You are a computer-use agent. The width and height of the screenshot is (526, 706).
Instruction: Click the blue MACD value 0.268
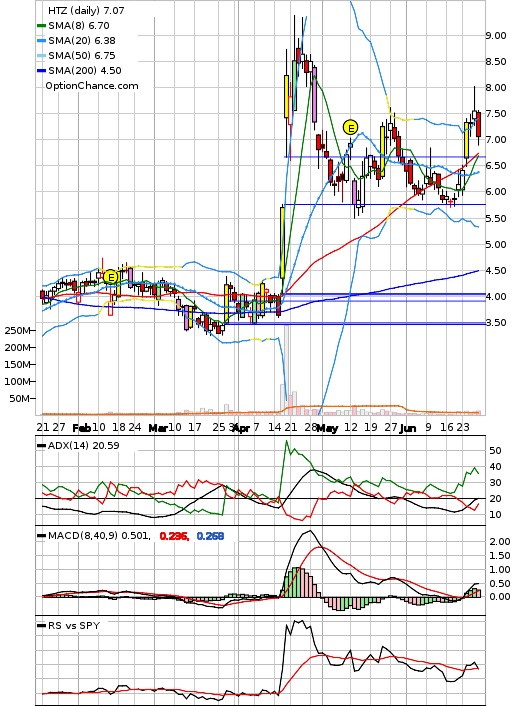(x=210, y=536)
